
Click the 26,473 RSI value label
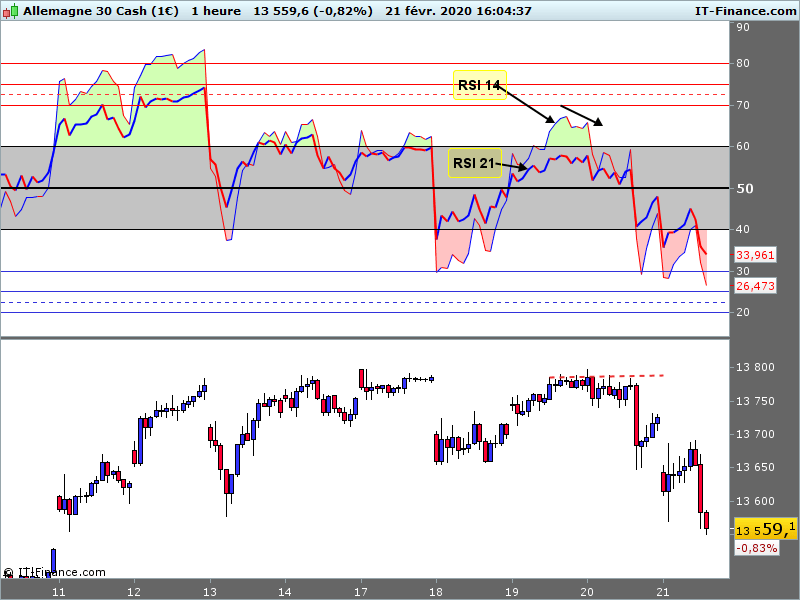click(x=756, y=286)
